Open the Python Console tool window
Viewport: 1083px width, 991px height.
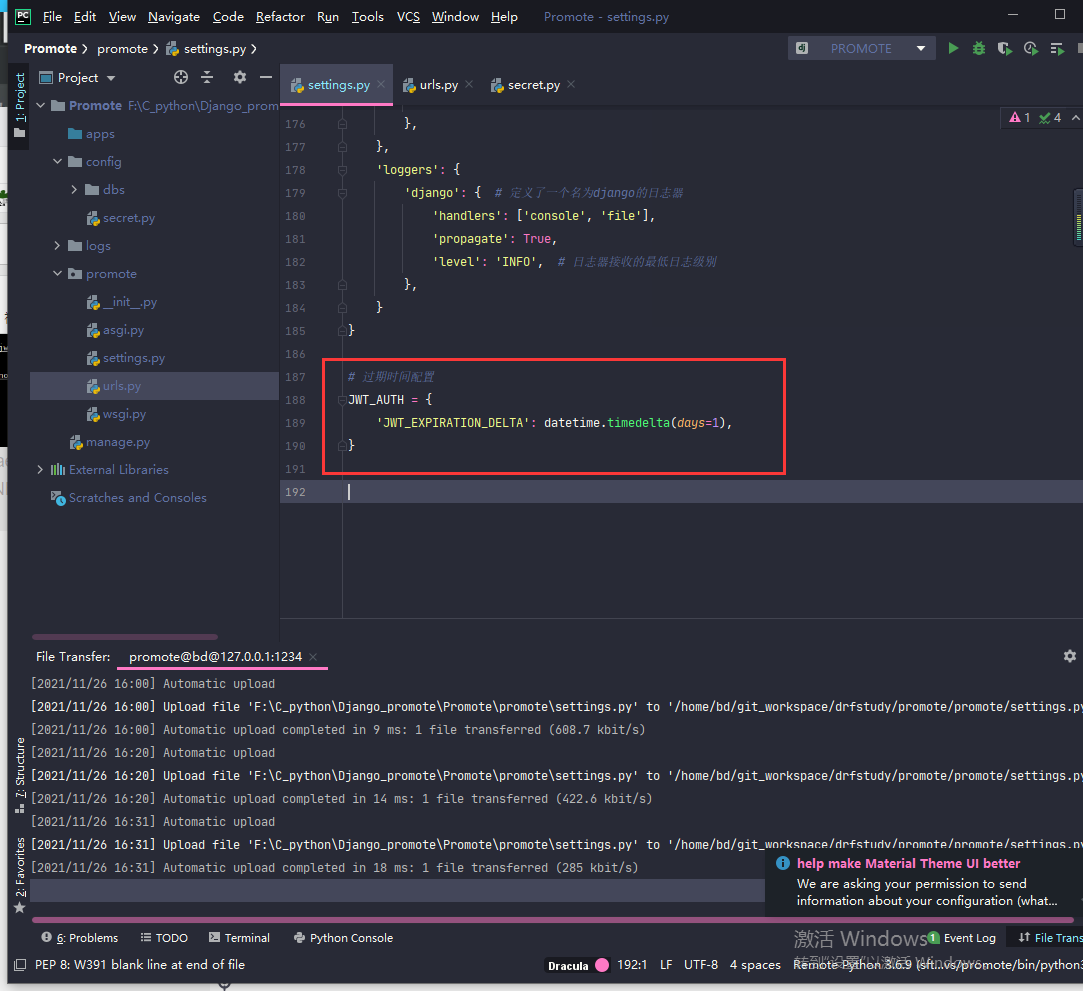[x=343, y=938]
